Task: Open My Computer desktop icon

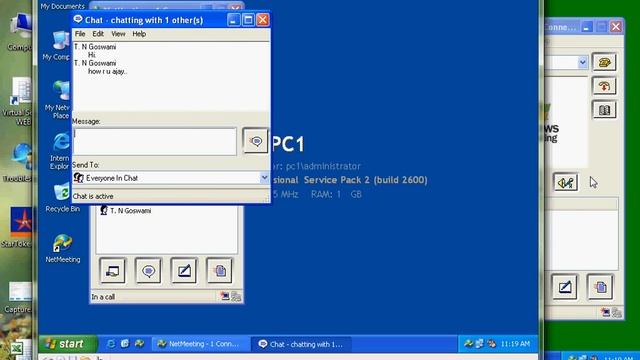Action: pos(57,46)
